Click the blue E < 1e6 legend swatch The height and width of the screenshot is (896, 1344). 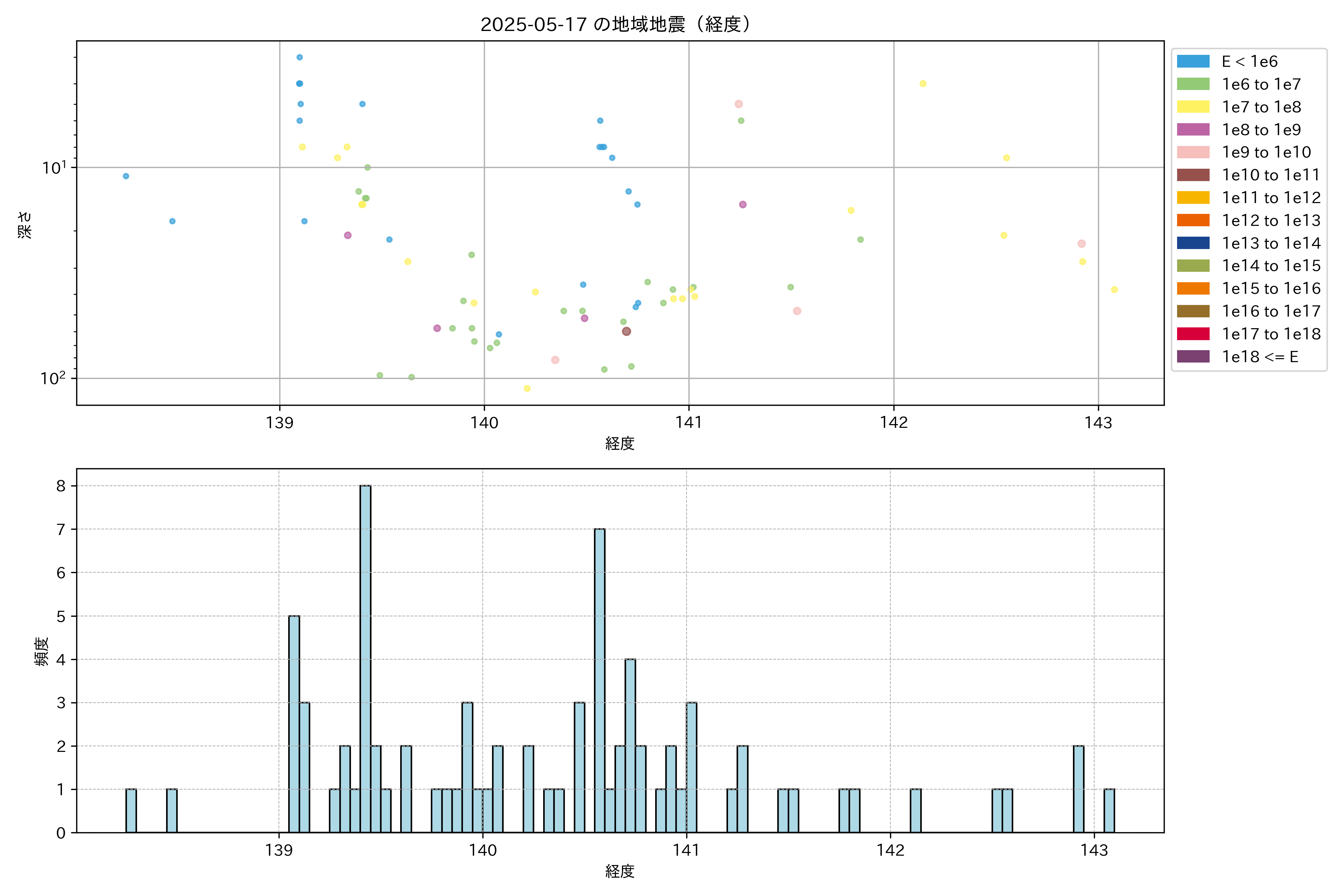click(1192, 62)
